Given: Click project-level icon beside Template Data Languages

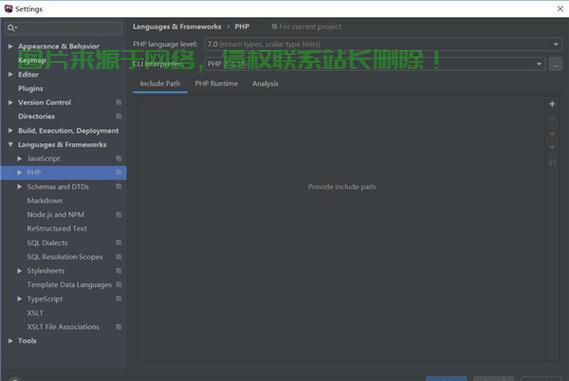Looking at the screenshot, I should (x=119, y=284).
